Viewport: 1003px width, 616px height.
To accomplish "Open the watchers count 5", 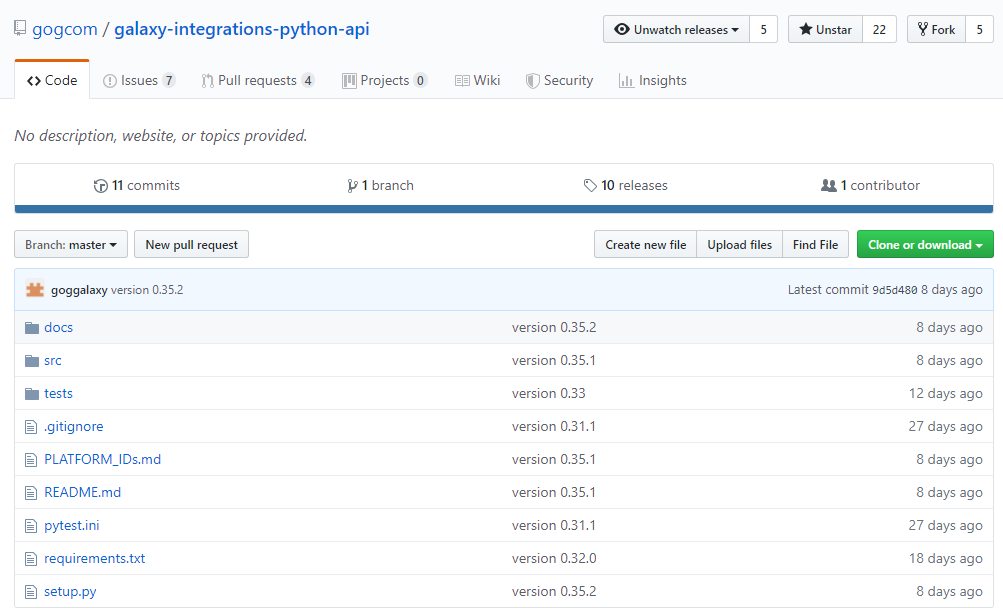I will [763, 29].
